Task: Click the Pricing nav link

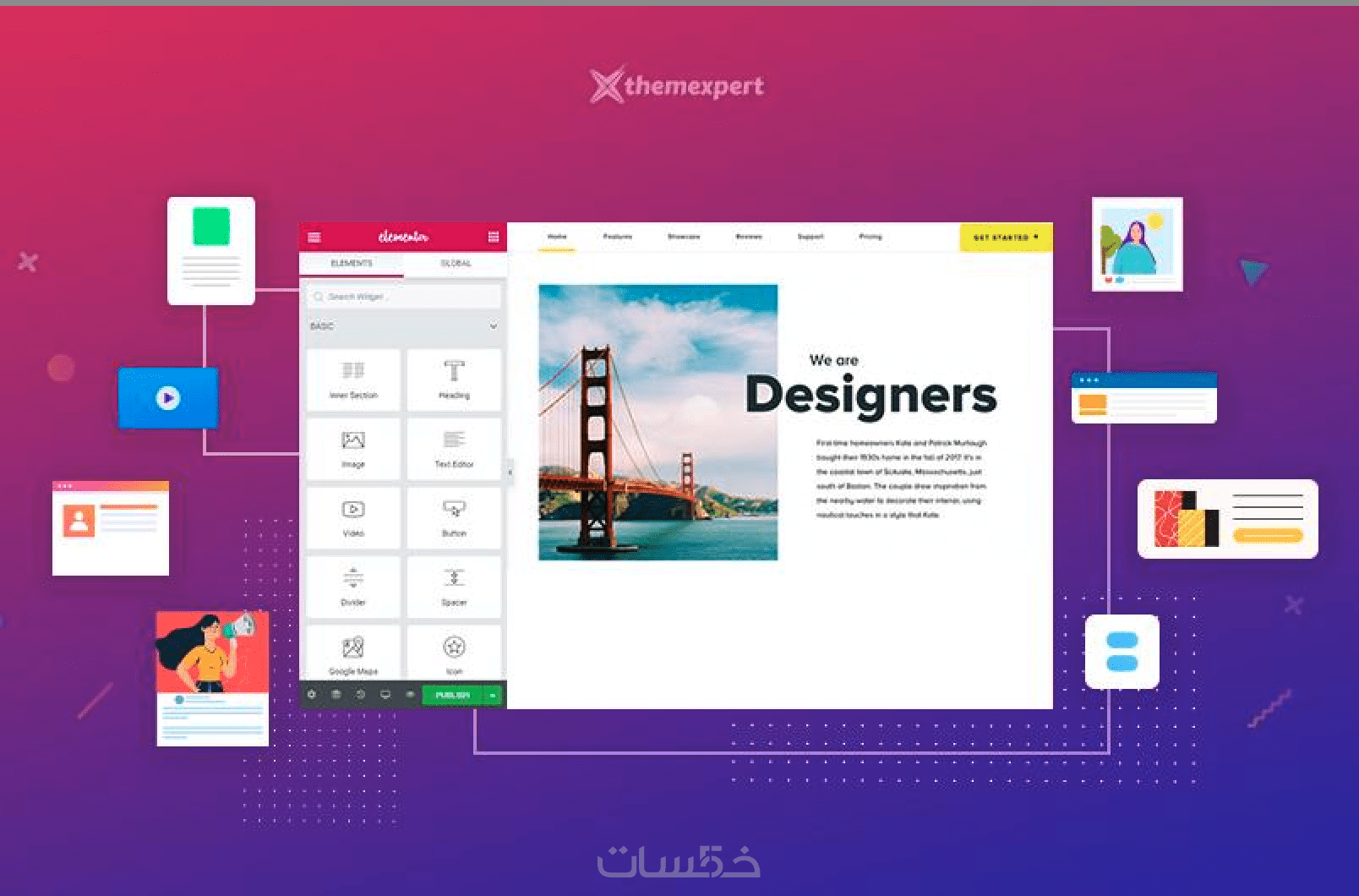Action: [x=871, y=238]
